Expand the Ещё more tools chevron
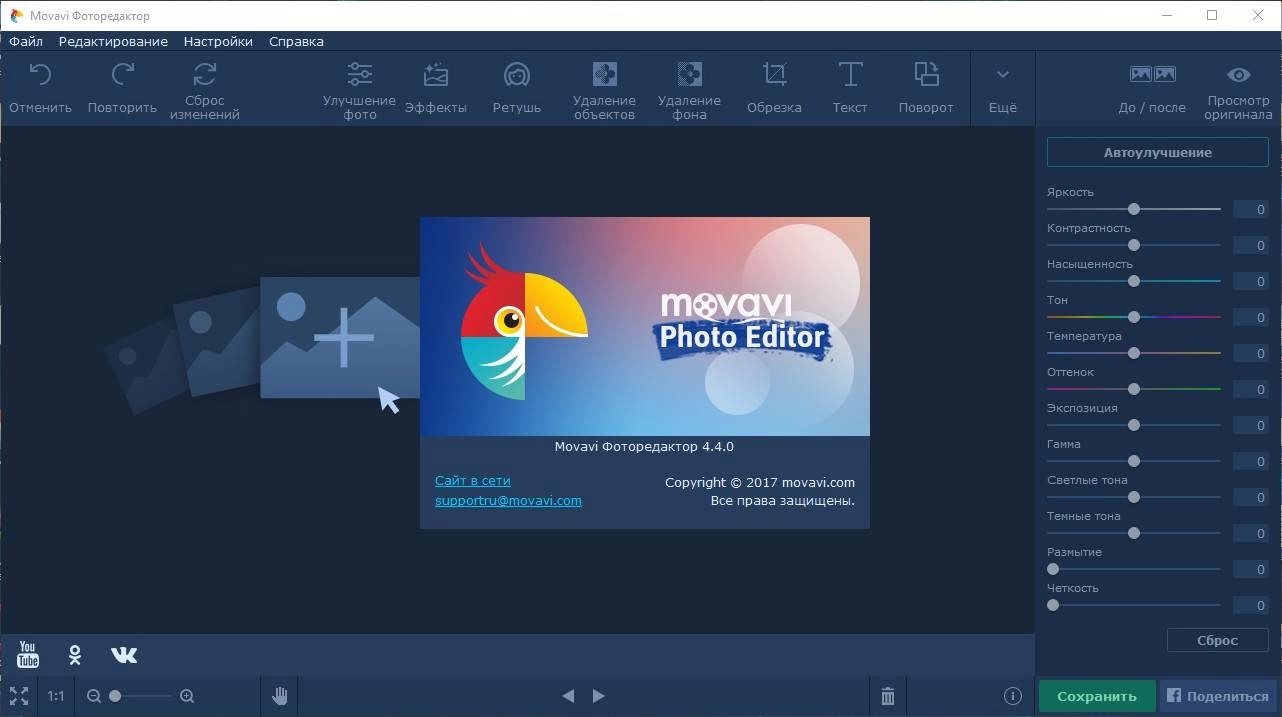 (x=1003, y=75)
